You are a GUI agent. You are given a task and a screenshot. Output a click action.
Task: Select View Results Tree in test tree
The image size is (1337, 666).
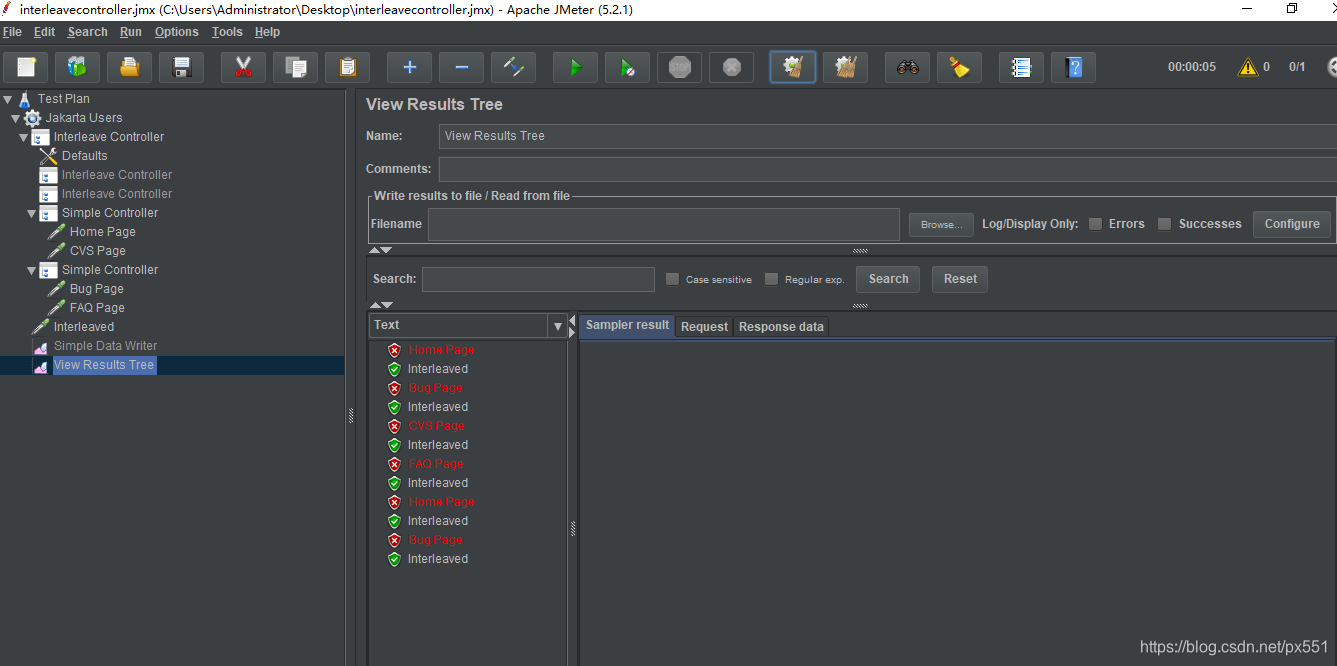104,365
